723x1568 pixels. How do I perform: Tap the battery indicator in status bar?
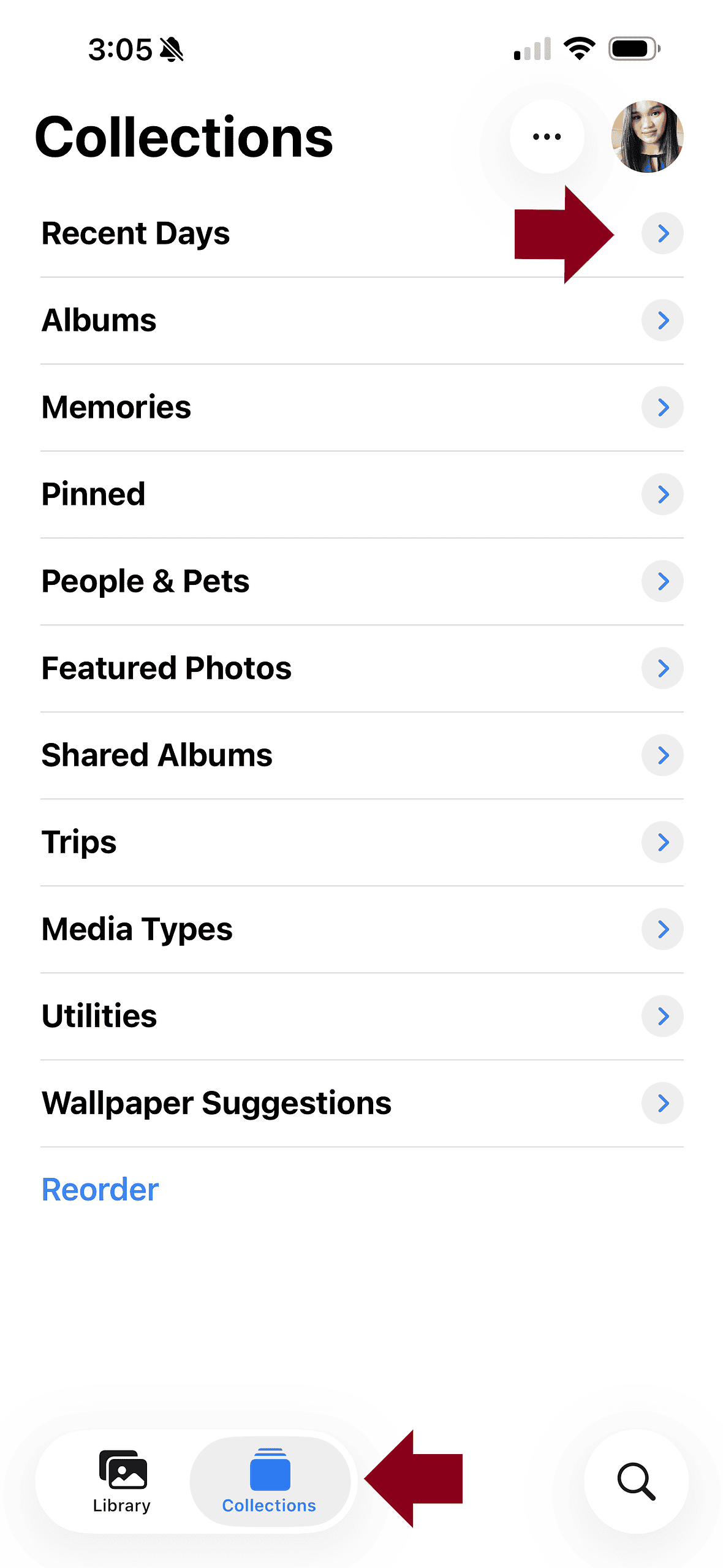click(x=634, y=48)
